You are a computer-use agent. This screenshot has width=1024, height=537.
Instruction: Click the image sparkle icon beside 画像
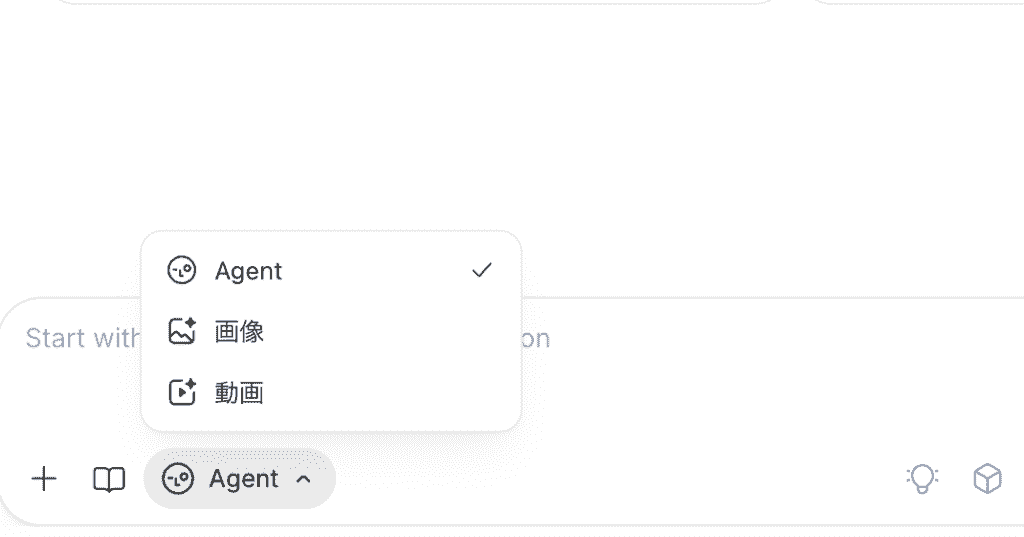[182, 331]
